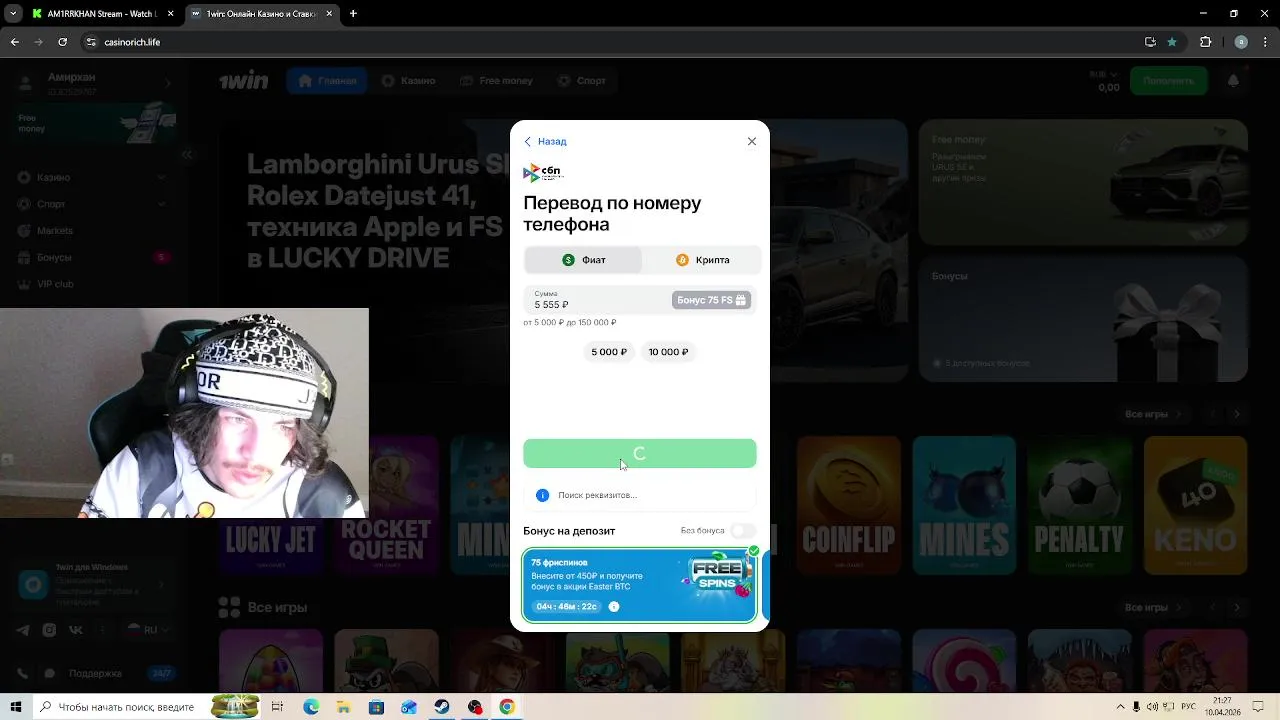Open the Windows Start menu
1280x720 pixels.
click(15, 707)
